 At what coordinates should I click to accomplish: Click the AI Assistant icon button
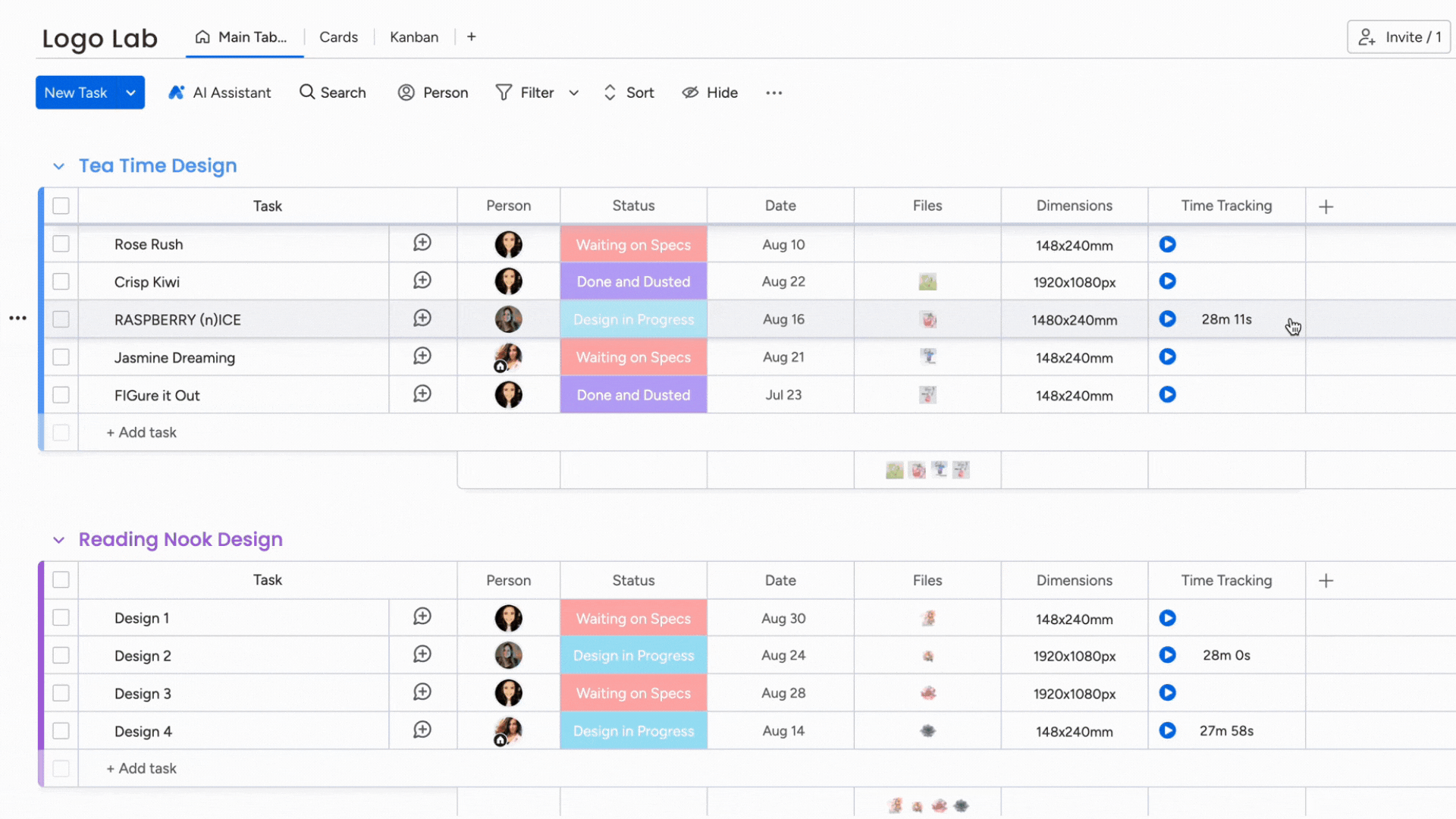[177, 92]
